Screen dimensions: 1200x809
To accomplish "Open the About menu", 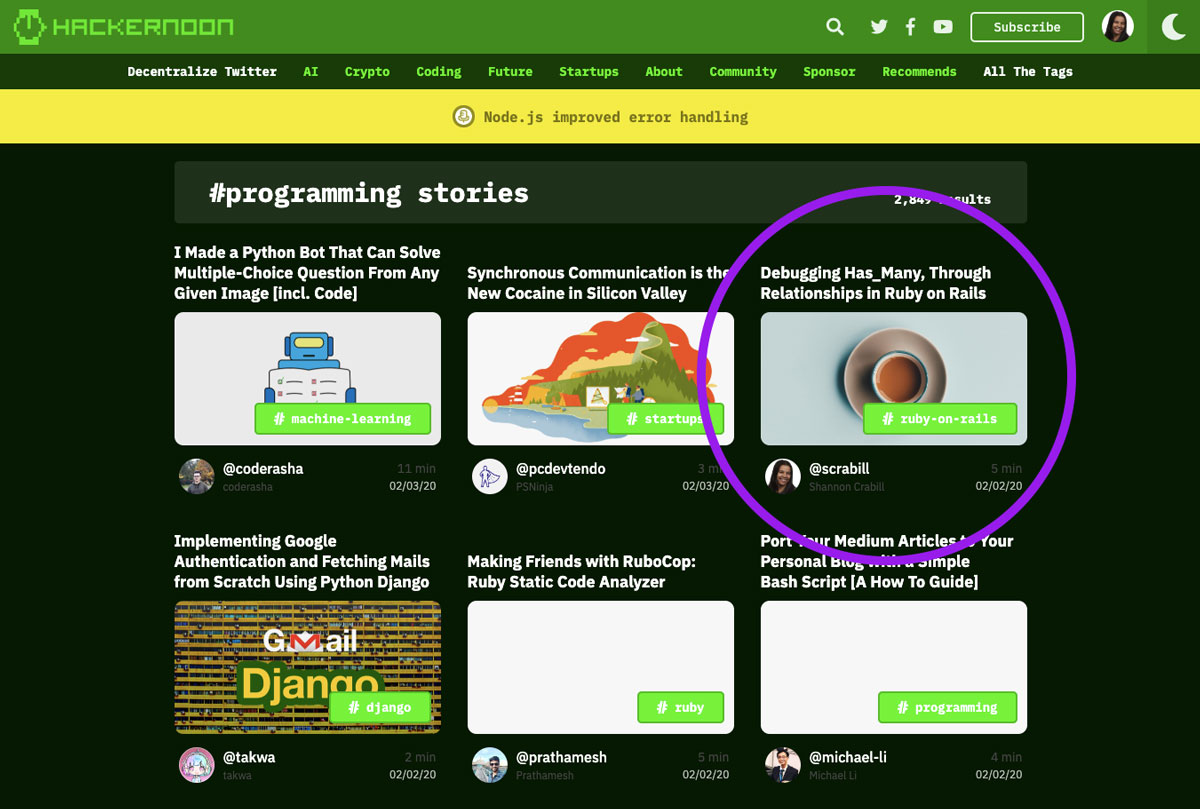I will click(x=664, y=71).
